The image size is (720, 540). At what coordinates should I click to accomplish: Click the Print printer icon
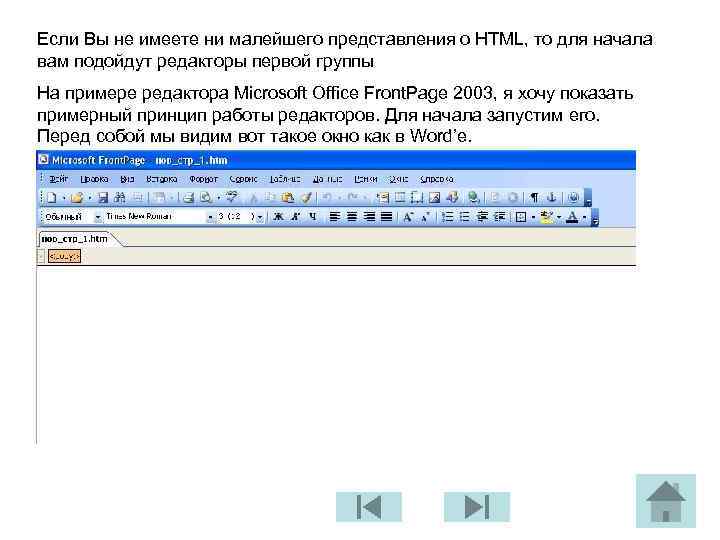point(188,198)
